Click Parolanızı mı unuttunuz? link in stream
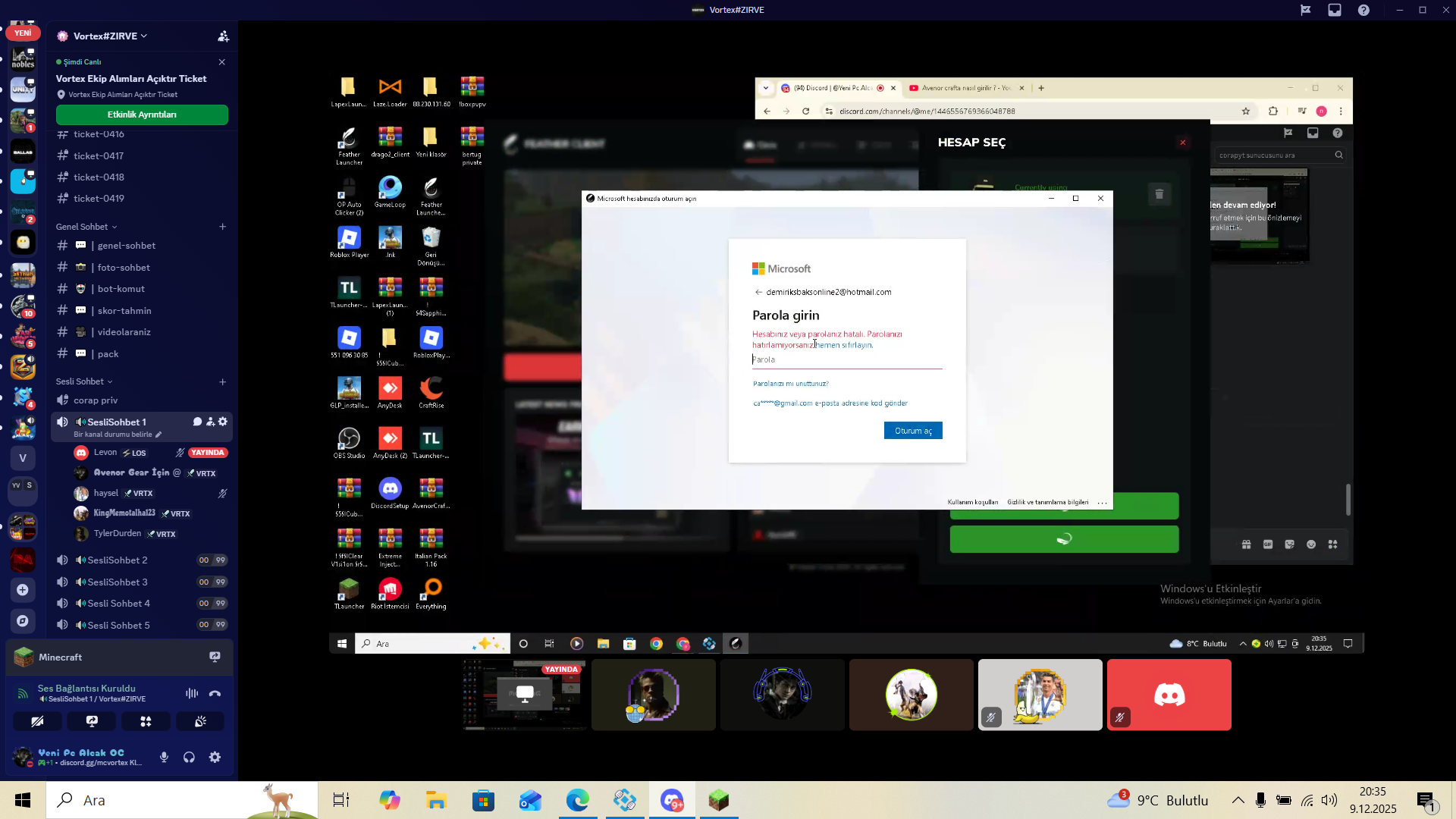Screen dimensions: 1456x819 (791, 384)
